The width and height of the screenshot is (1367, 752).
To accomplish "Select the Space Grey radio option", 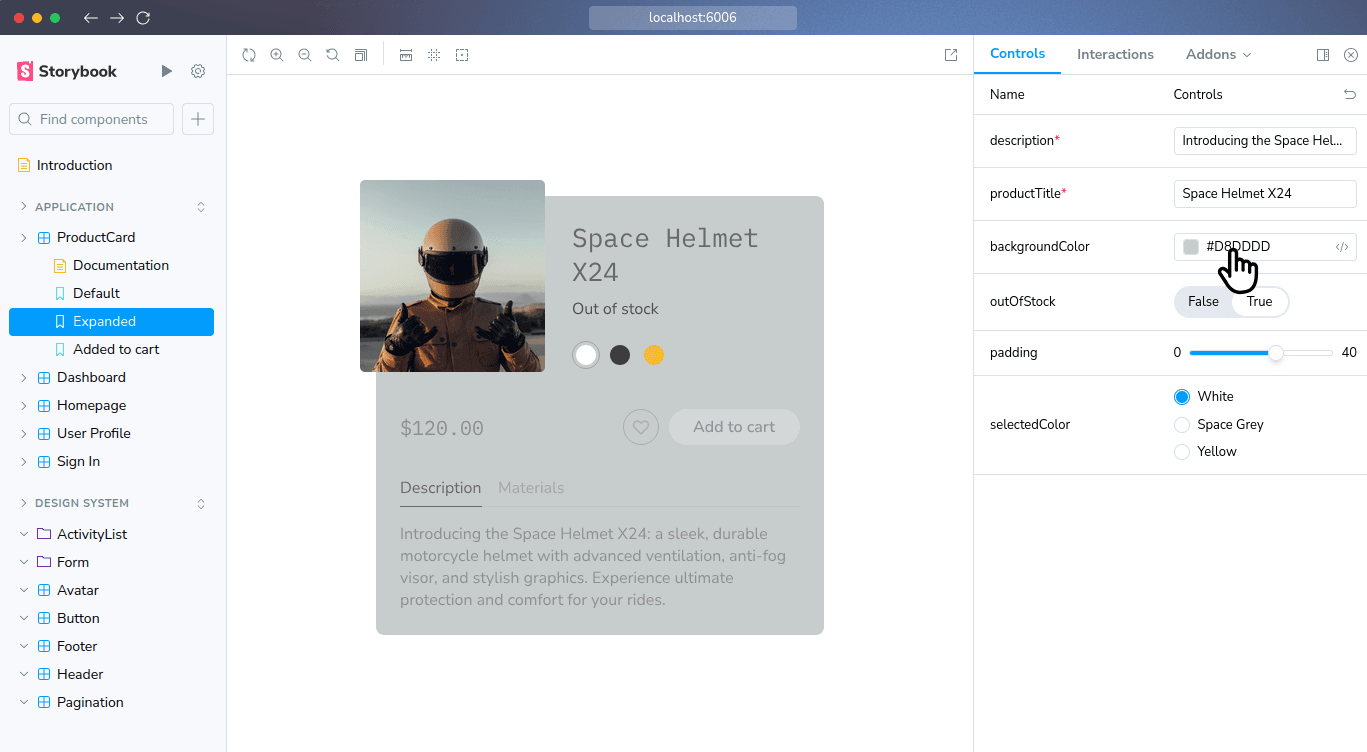I will (1181, 424).
